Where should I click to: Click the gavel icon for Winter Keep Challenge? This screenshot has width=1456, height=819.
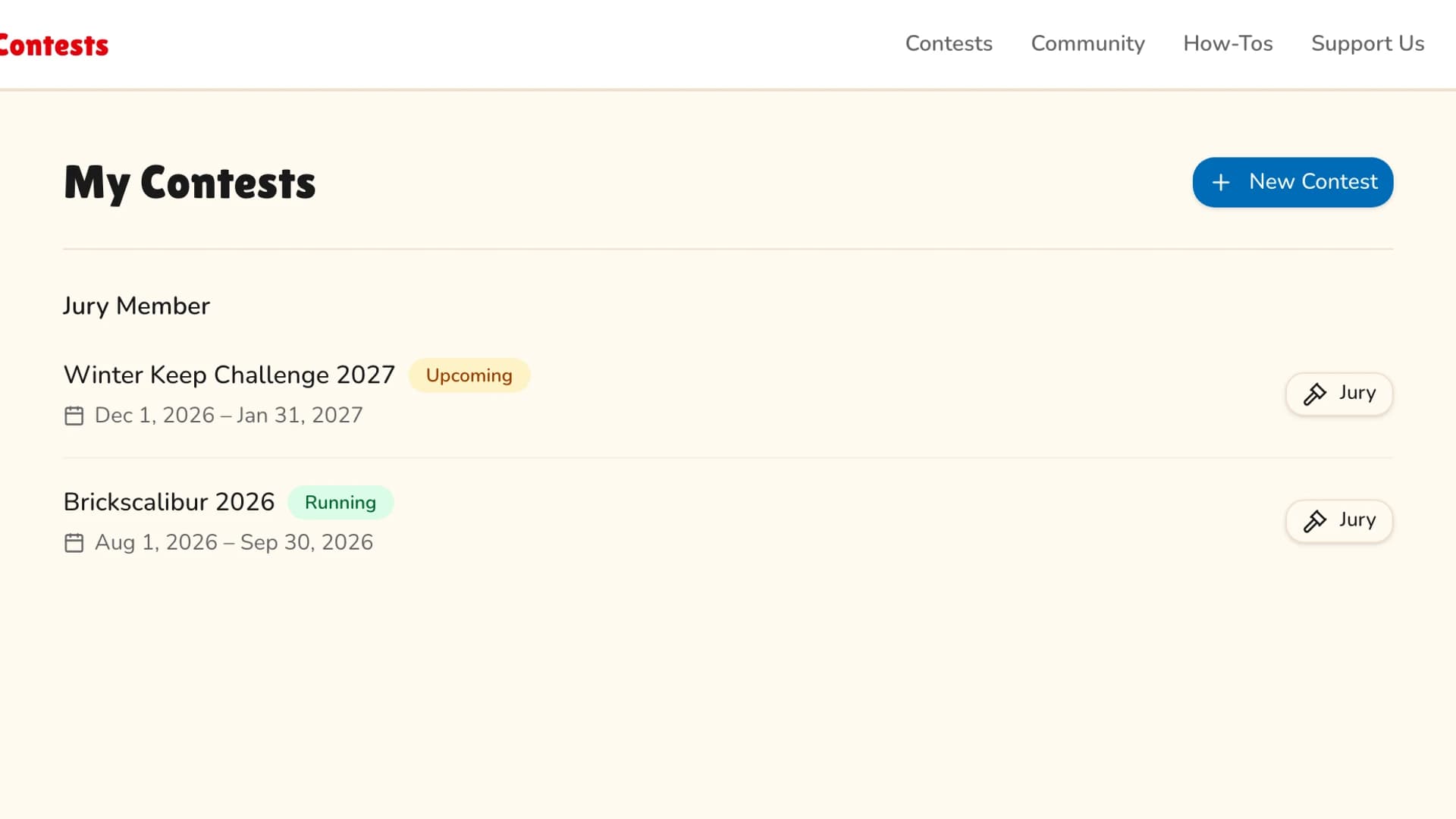point(1315,394)
